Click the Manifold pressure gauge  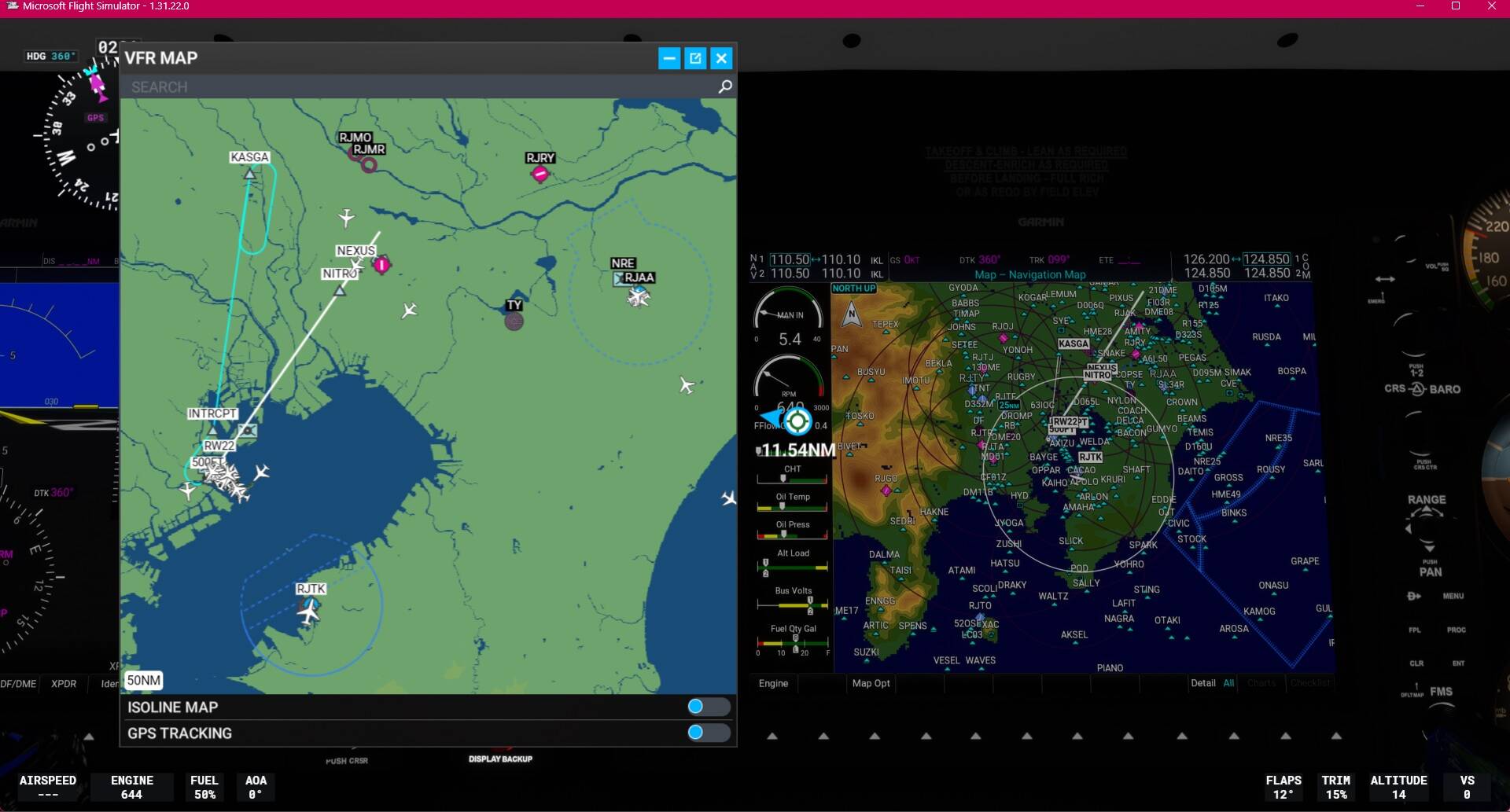(789, 318)
